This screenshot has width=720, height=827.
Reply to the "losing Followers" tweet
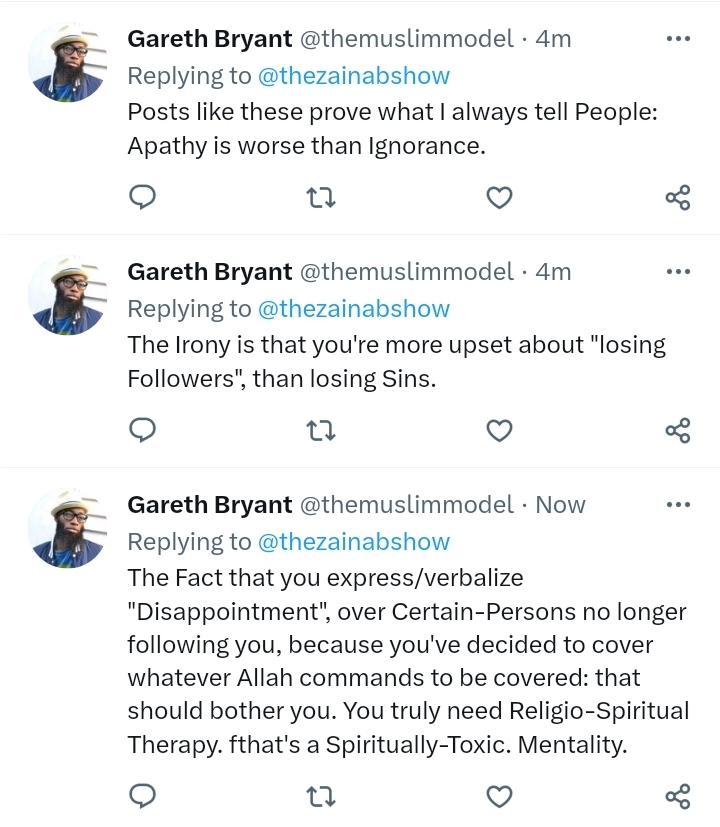(x=143, y=430)
